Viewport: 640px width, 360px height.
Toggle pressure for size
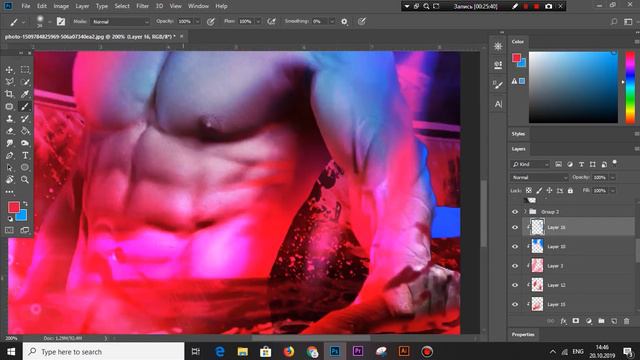coord(362,22)
